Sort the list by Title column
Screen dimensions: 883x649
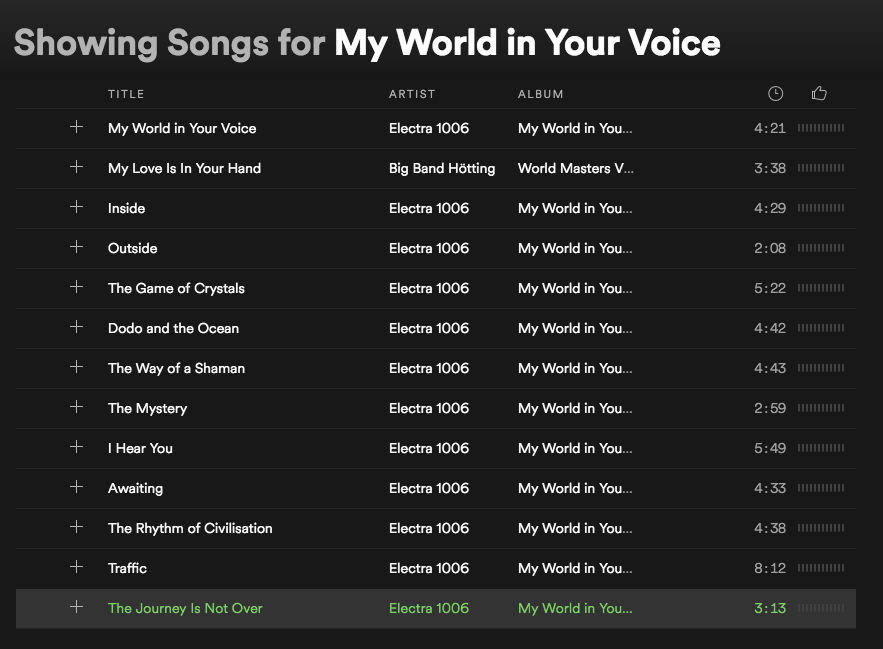[126, 94]
